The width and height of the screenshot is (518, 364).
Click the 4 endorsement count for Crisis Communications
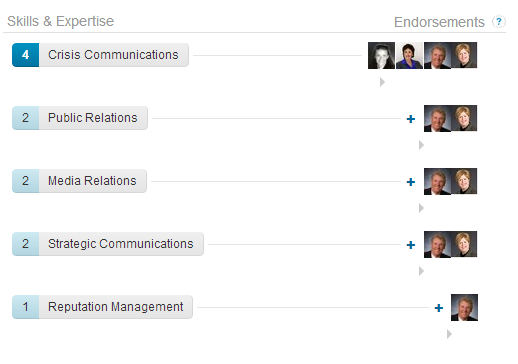[26, 55]
